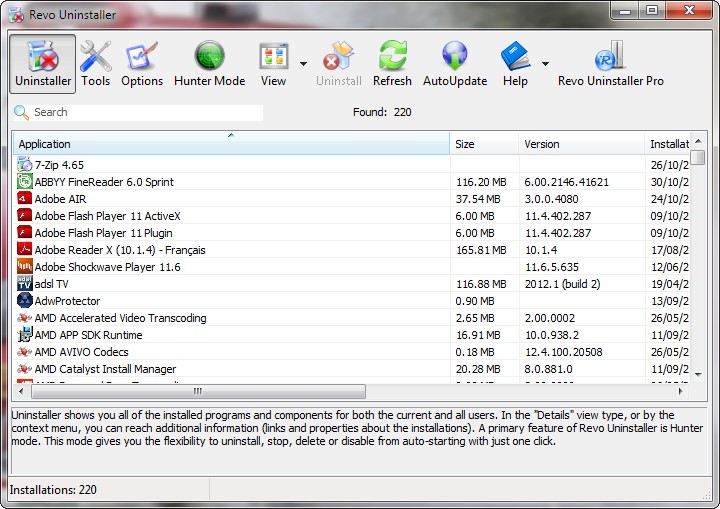The image size is (720, 509).
Task: Click the vertical scrollbar thumb
Action: (698, 157)
